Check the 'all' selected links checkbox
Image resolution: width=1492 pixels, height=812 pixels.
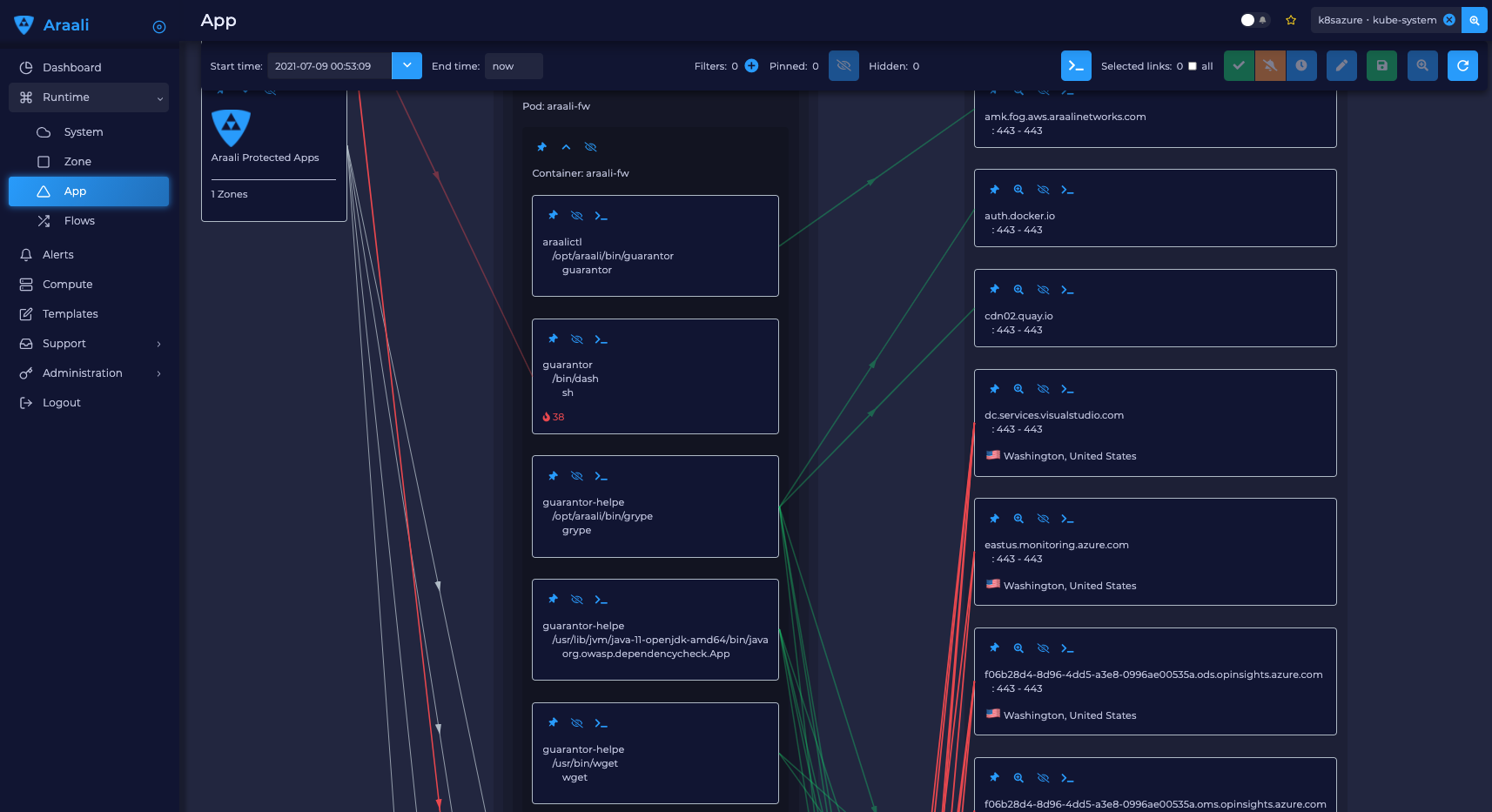pos(1193,66)
